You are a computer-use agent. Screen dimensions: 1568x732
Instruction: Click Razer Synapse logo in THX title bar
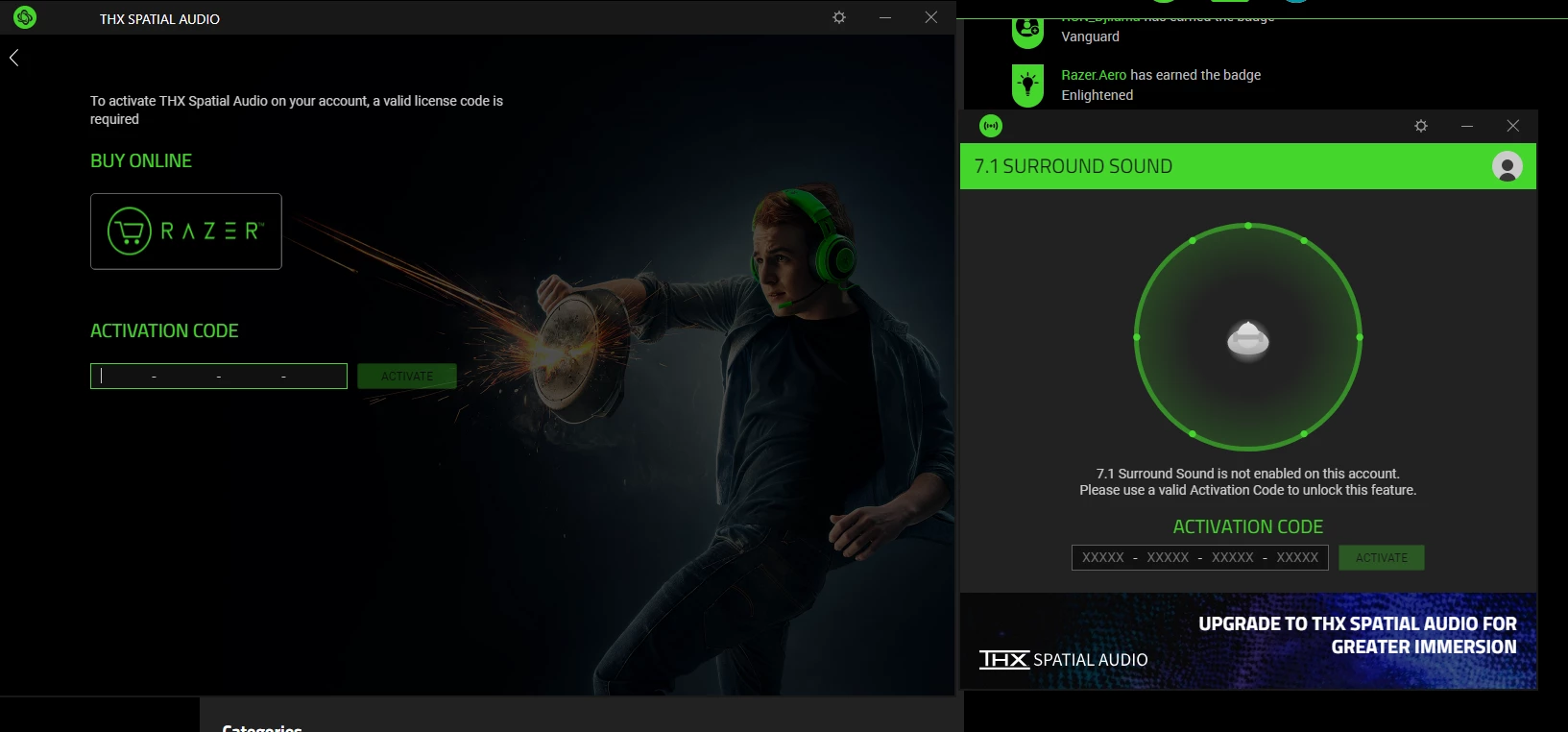point(25,17)
